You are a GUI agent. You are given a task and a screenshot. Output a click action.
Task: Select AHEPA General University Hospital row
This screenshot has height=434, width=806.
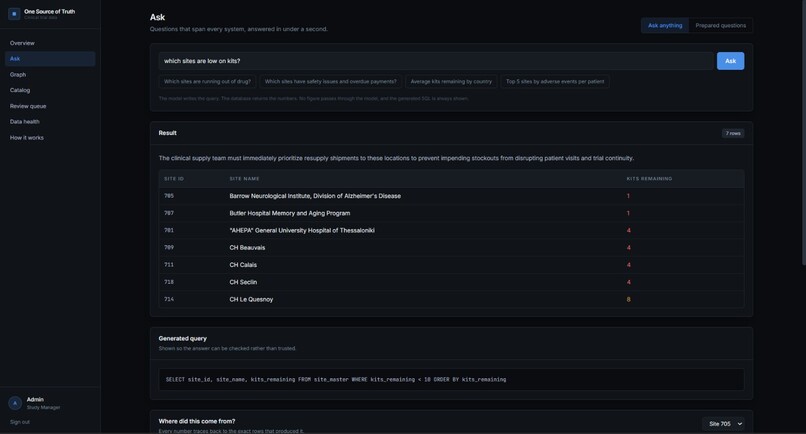[x=451, y=230]
